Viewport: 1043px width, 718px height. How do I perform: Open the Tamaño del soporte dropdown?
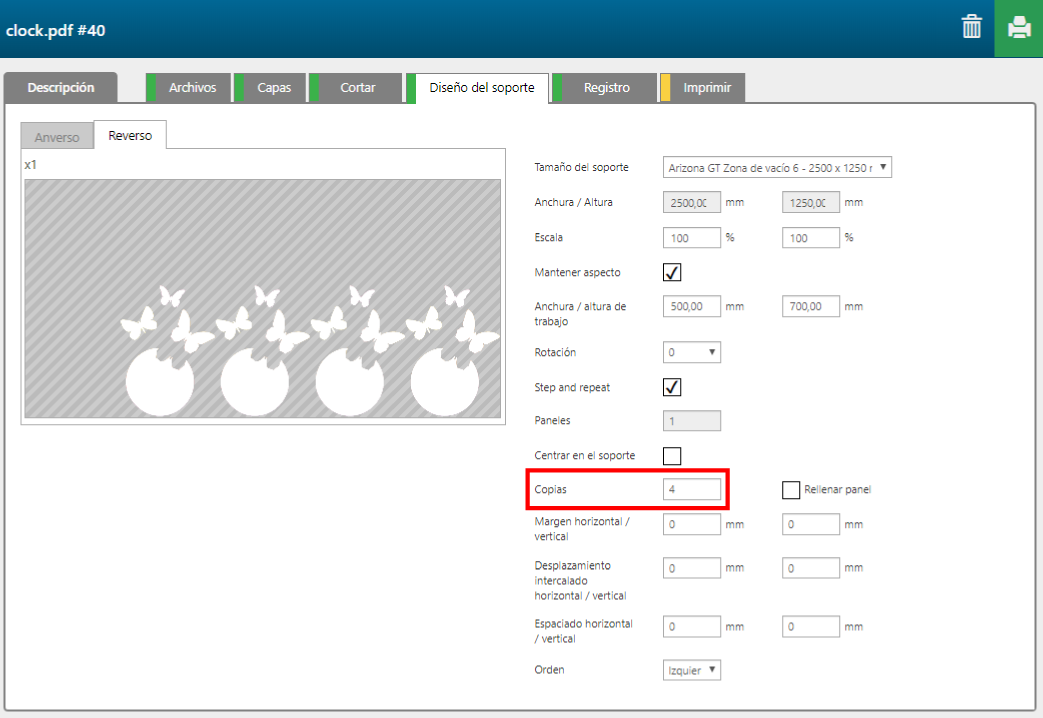[777, 168]
